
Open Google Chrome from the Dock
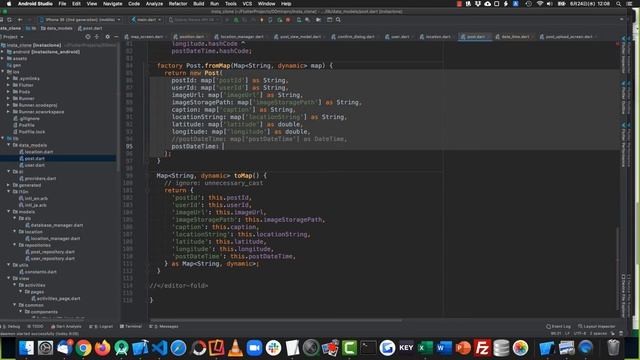coord(83,348)
